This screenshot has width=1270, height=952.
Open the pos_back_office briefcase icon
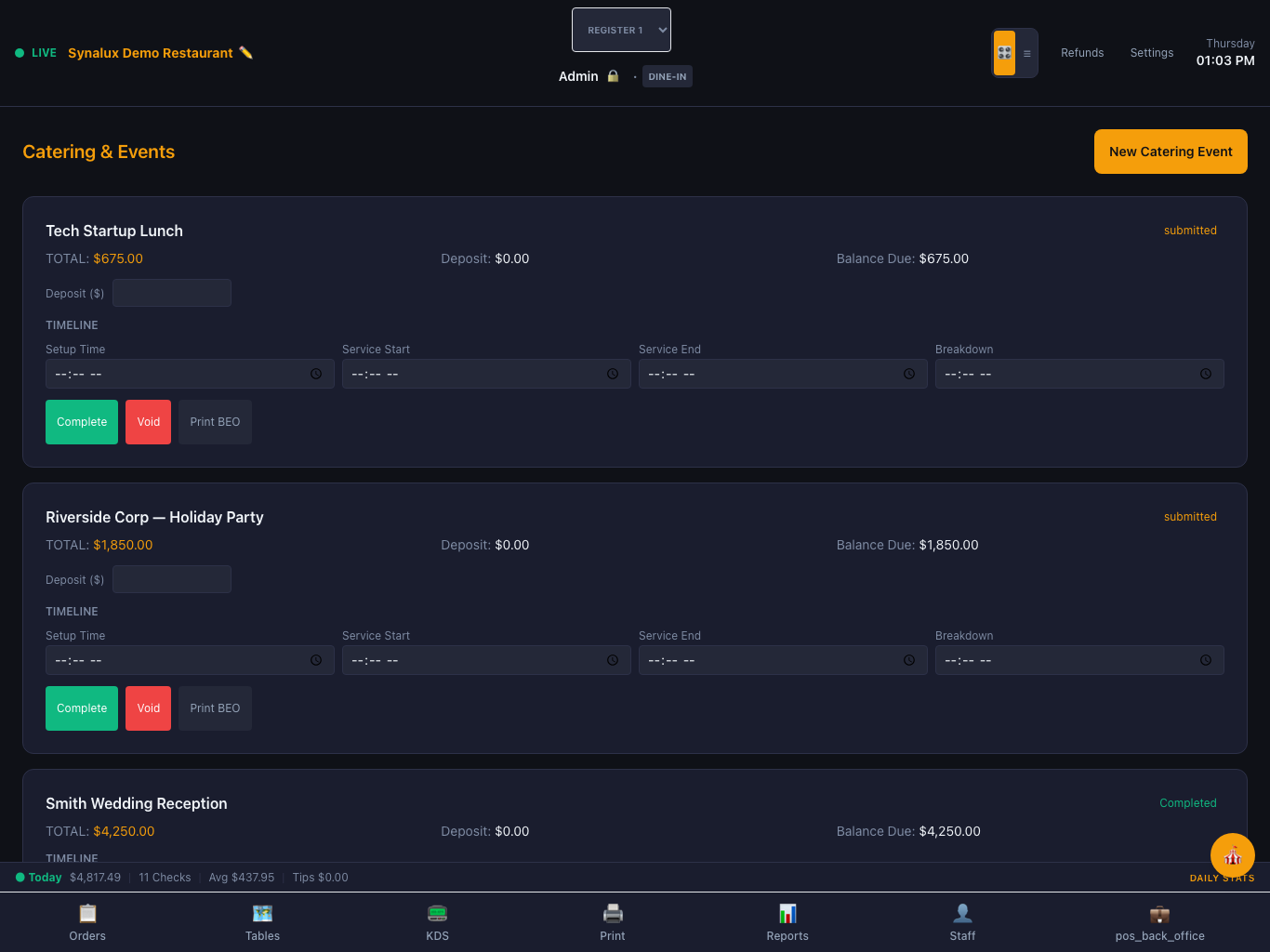pos(1159,913)
